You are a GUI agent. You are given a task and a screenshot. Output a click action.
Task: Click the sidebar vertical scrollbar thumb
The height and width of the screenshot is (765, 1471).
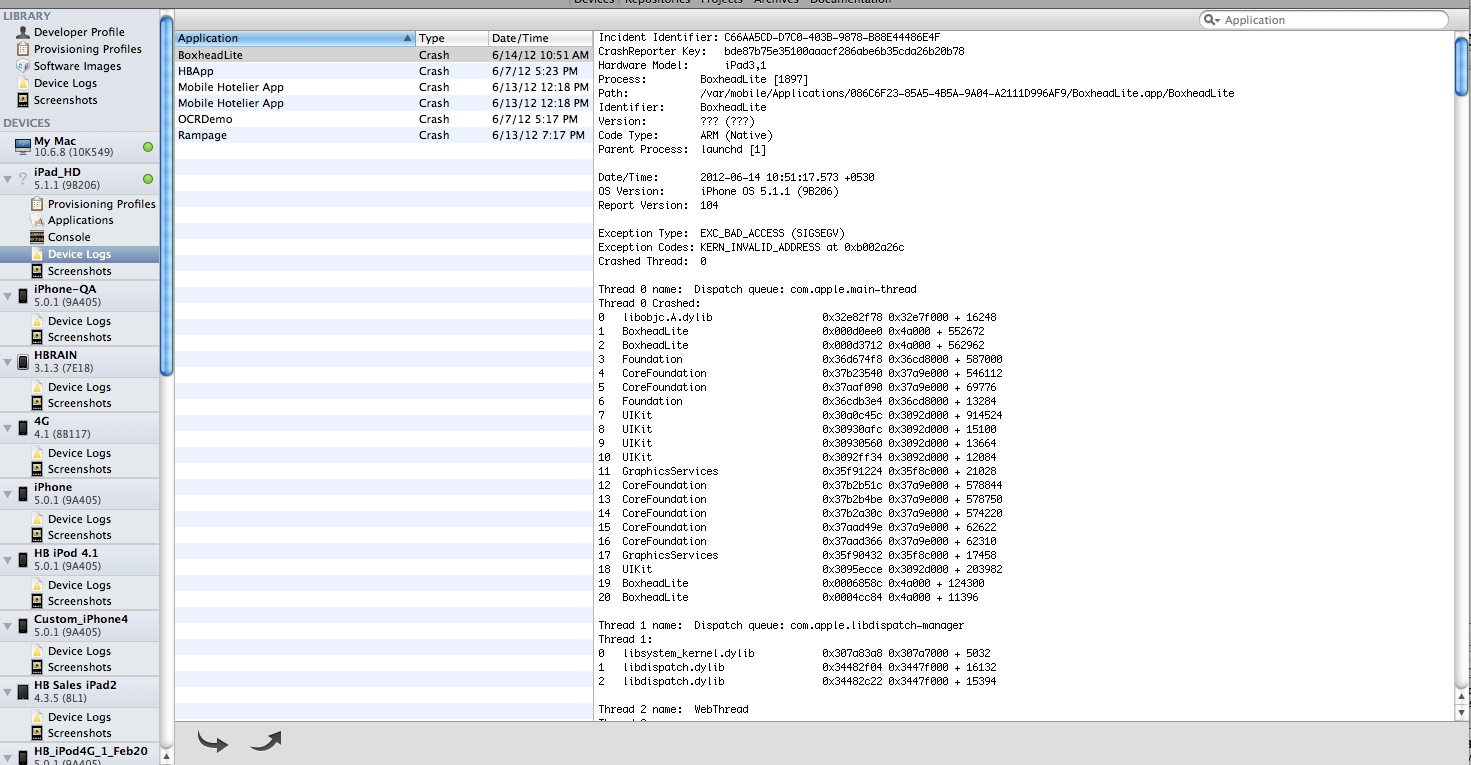[166, 195]
